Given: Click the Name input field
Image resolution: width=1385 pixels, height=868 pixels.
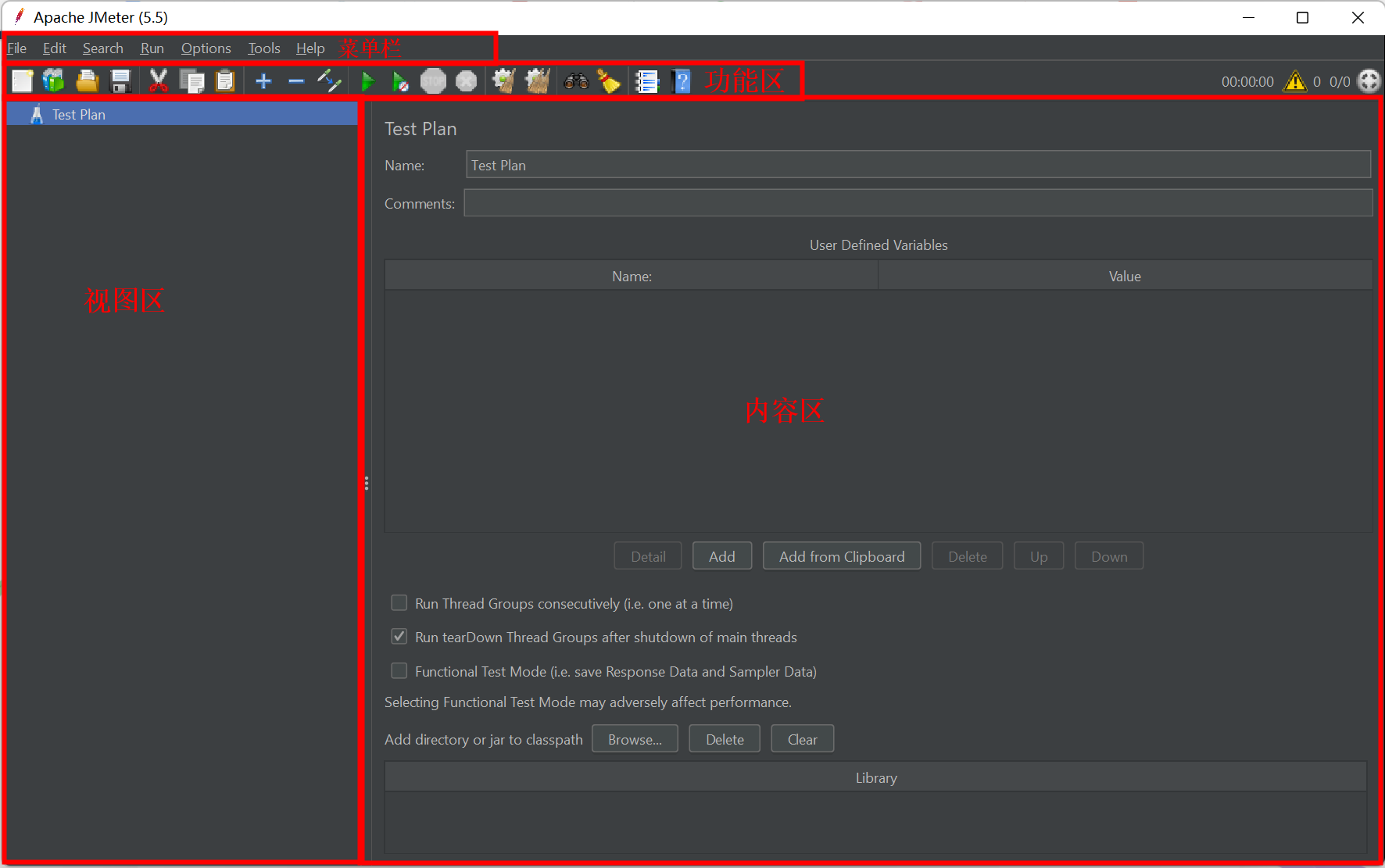Looking at the screenshot, I should click(918, 165).
